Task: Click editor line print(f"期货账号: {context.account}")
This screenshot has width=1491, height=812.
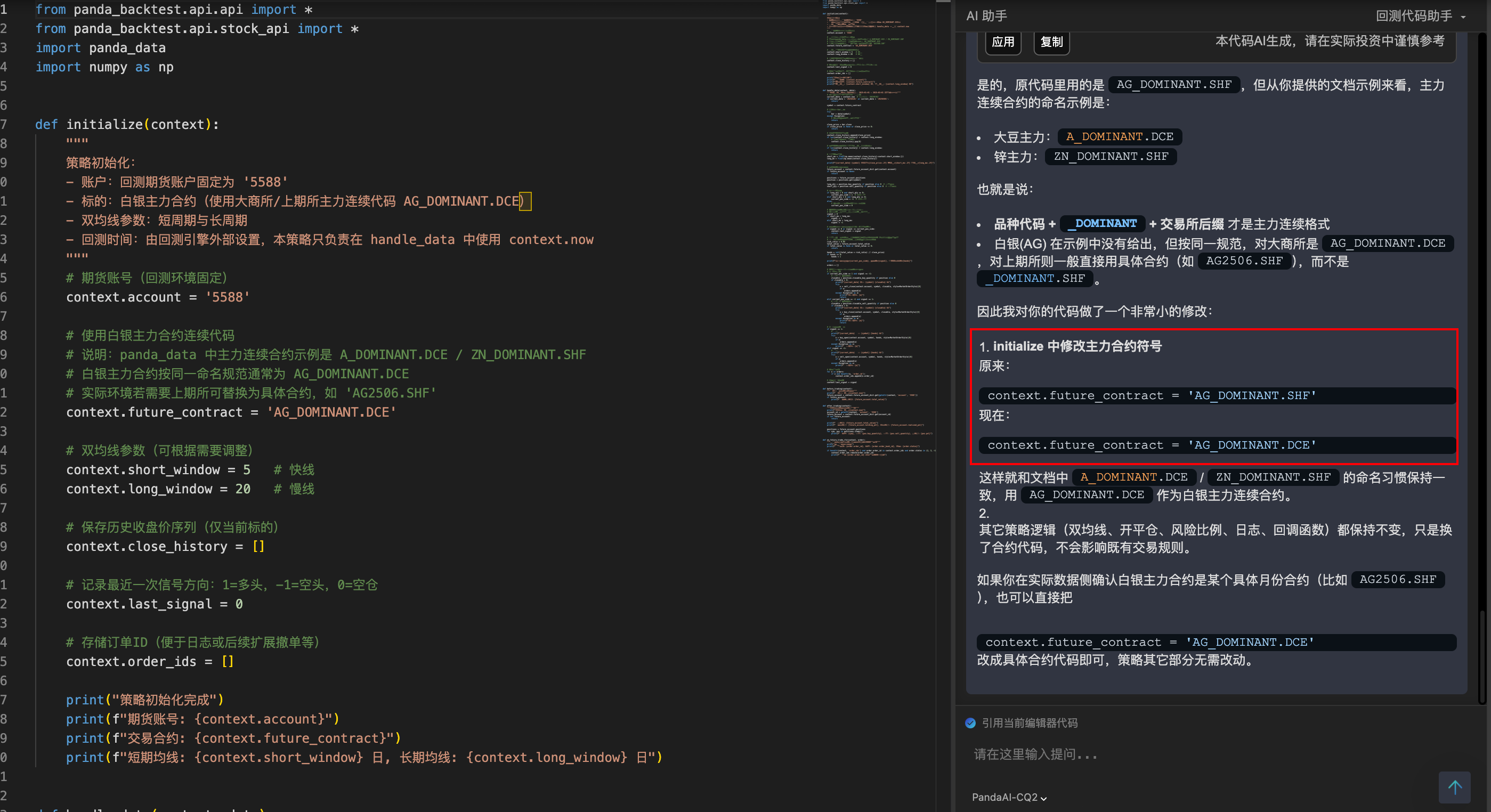Action: tap(202, 719)
